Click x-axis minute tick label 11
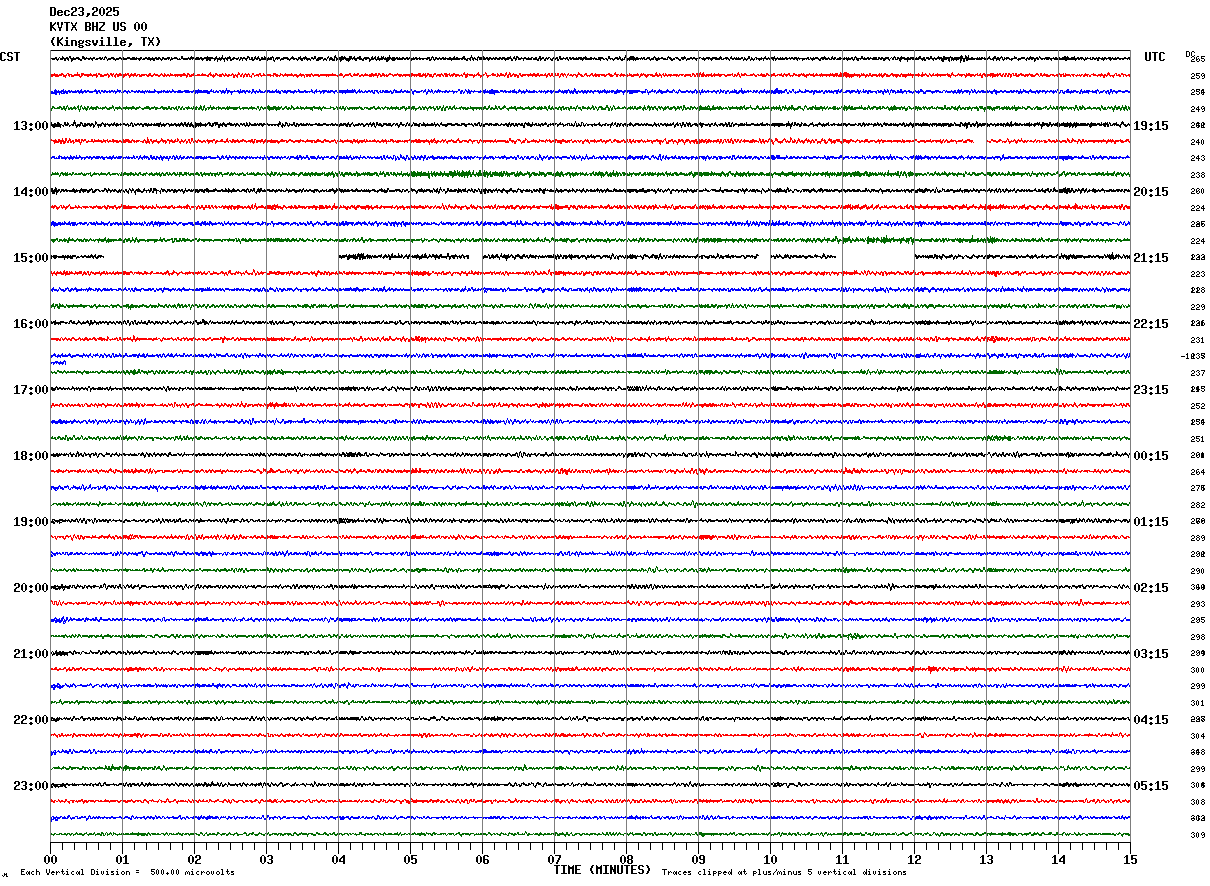This screenshot has height=886, width=1210. tap(842, 859)
